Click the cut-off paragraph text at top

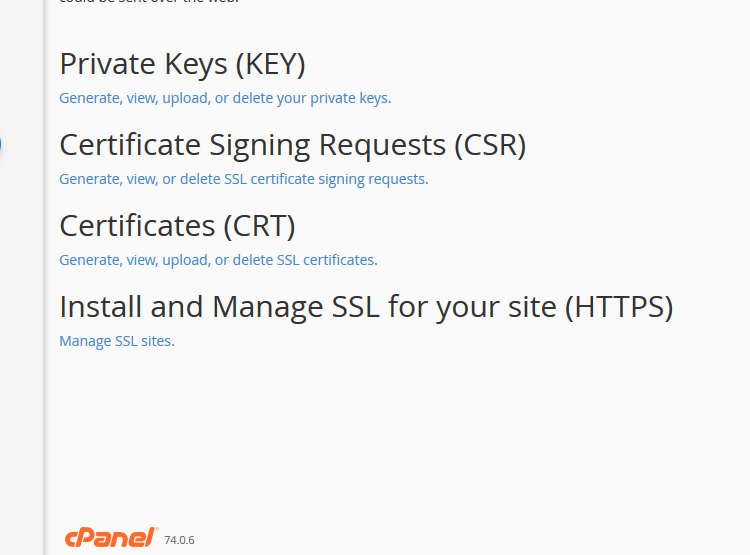pyautogui.click(x=149, y=1)
